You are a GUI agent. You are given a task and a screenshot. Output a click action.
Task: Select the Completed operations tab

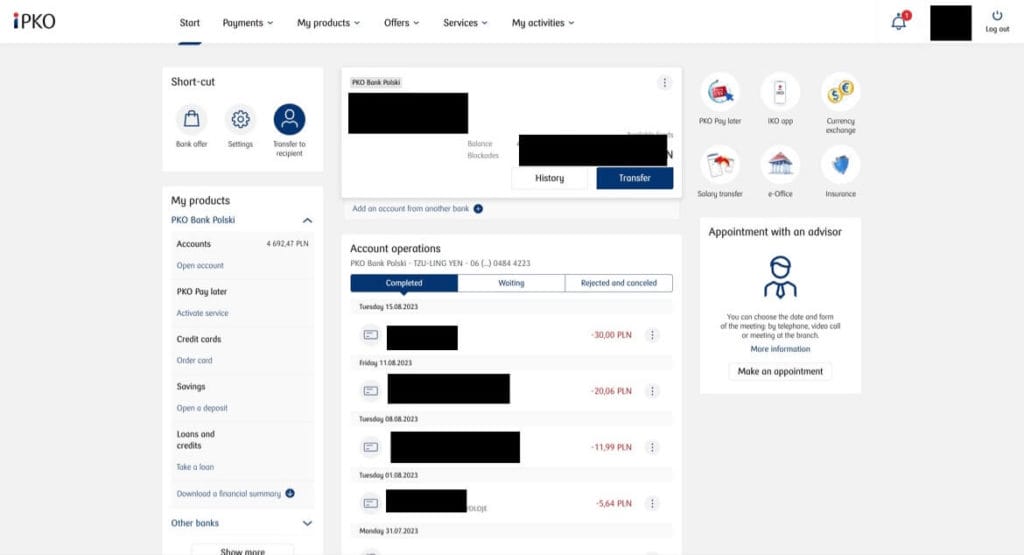pyautogui.click(x=404, y=283)
